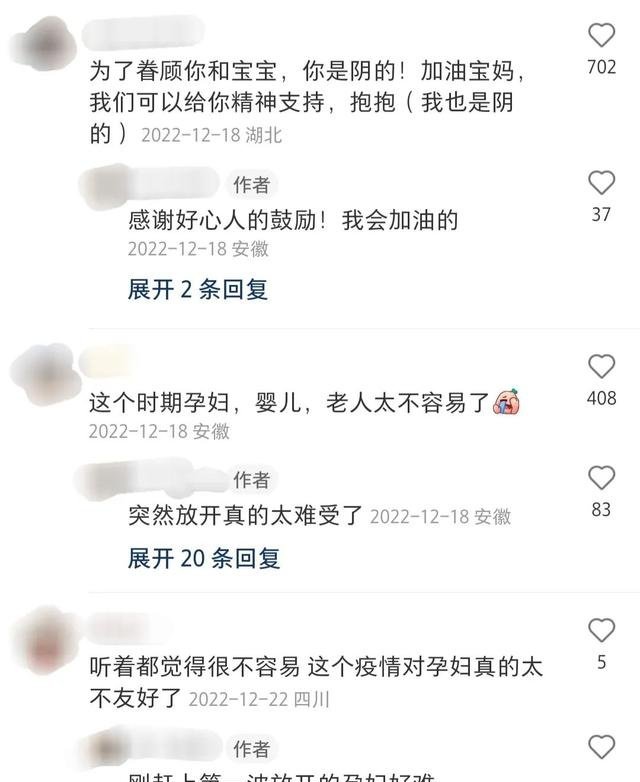Like the bottom author reply
The image size is (640, 782).
[x=601, y=747]
